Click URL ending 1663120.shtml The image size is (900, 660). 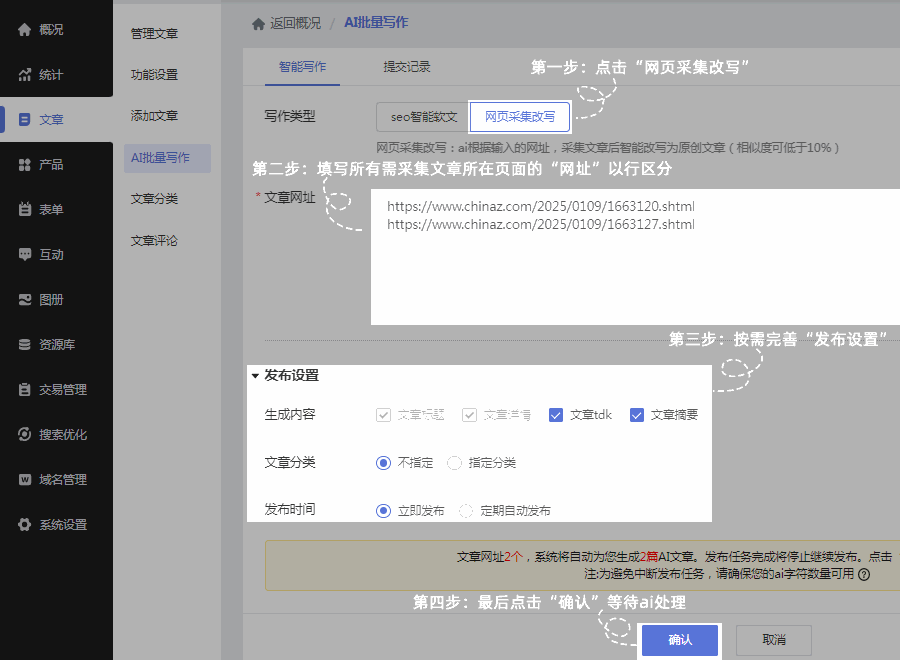[x=541, y=207]
